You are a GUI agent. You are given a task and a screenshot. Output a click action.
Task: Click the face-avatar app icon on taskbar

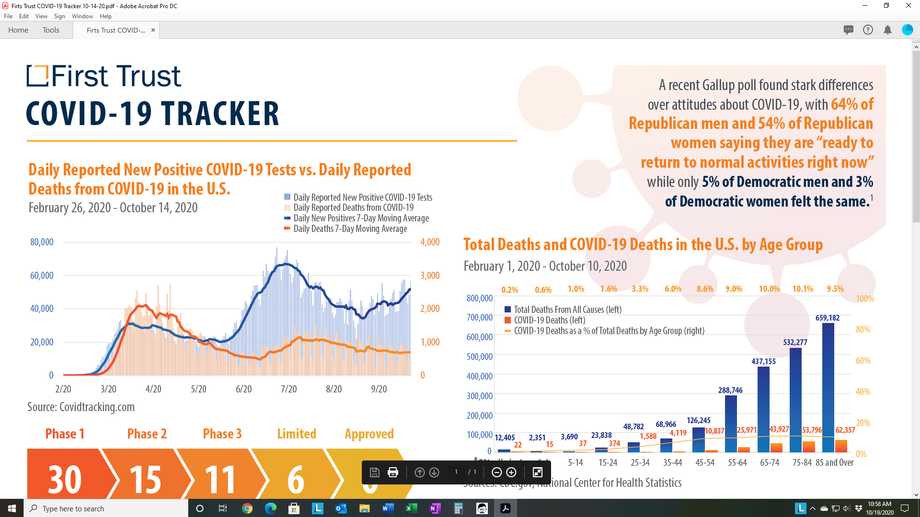coord(482,508)
